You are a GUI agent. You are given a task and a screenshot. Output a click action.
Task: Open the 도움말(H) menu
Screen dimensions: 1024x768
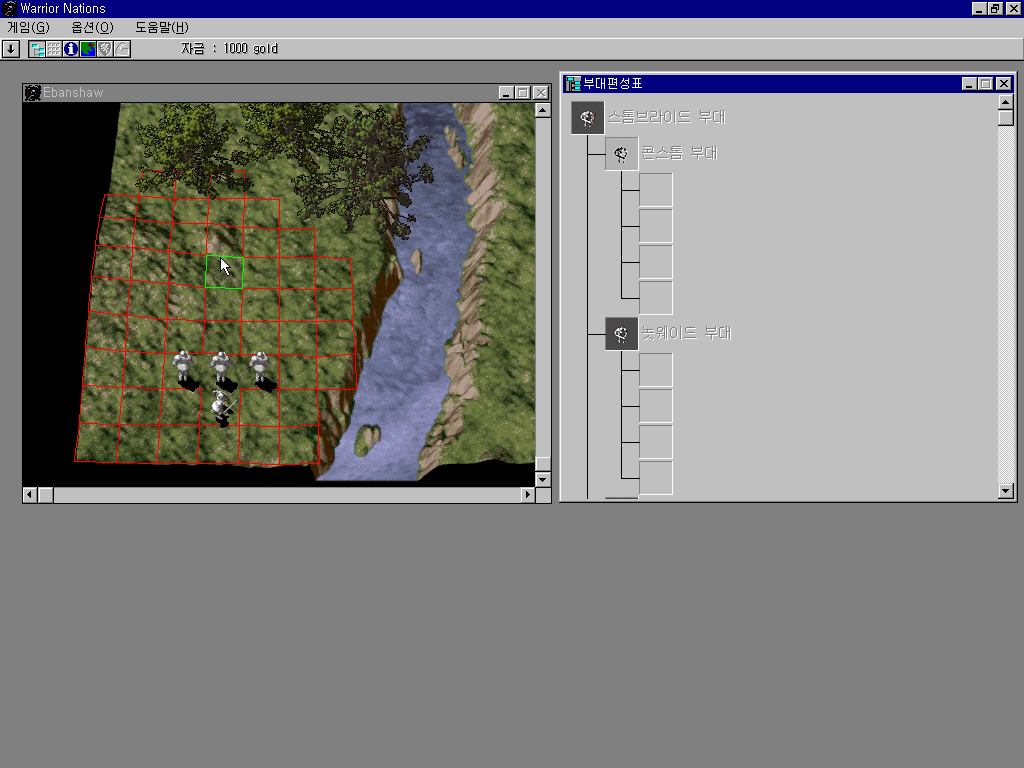coord(162,27)
